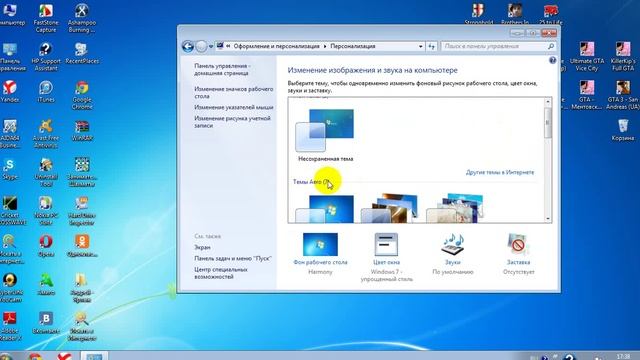Click Оформление и персонализация breadcrumb
This screenshot has width=640, height=360.
tap(276, 47)
